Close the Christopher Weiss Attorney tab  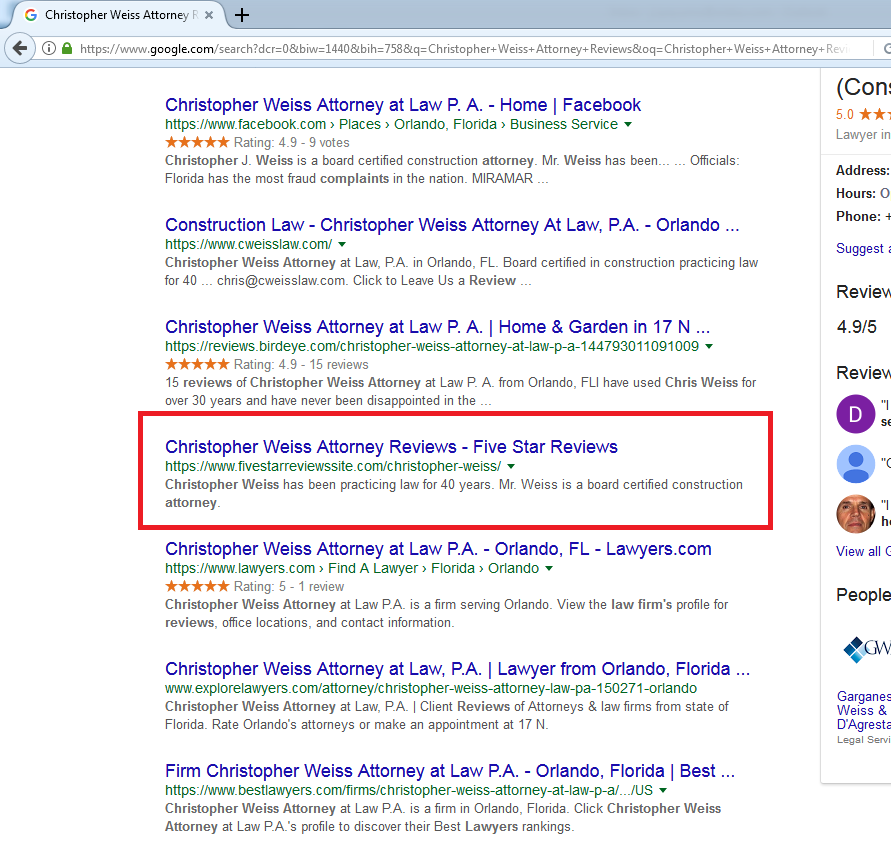click(x=209, y=15)
